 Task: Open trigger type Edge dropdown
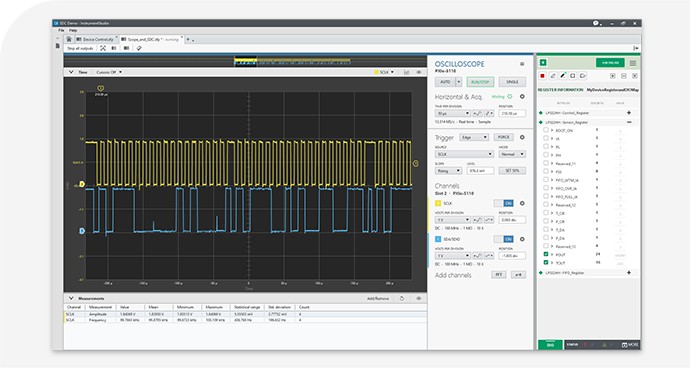[474, 137]
